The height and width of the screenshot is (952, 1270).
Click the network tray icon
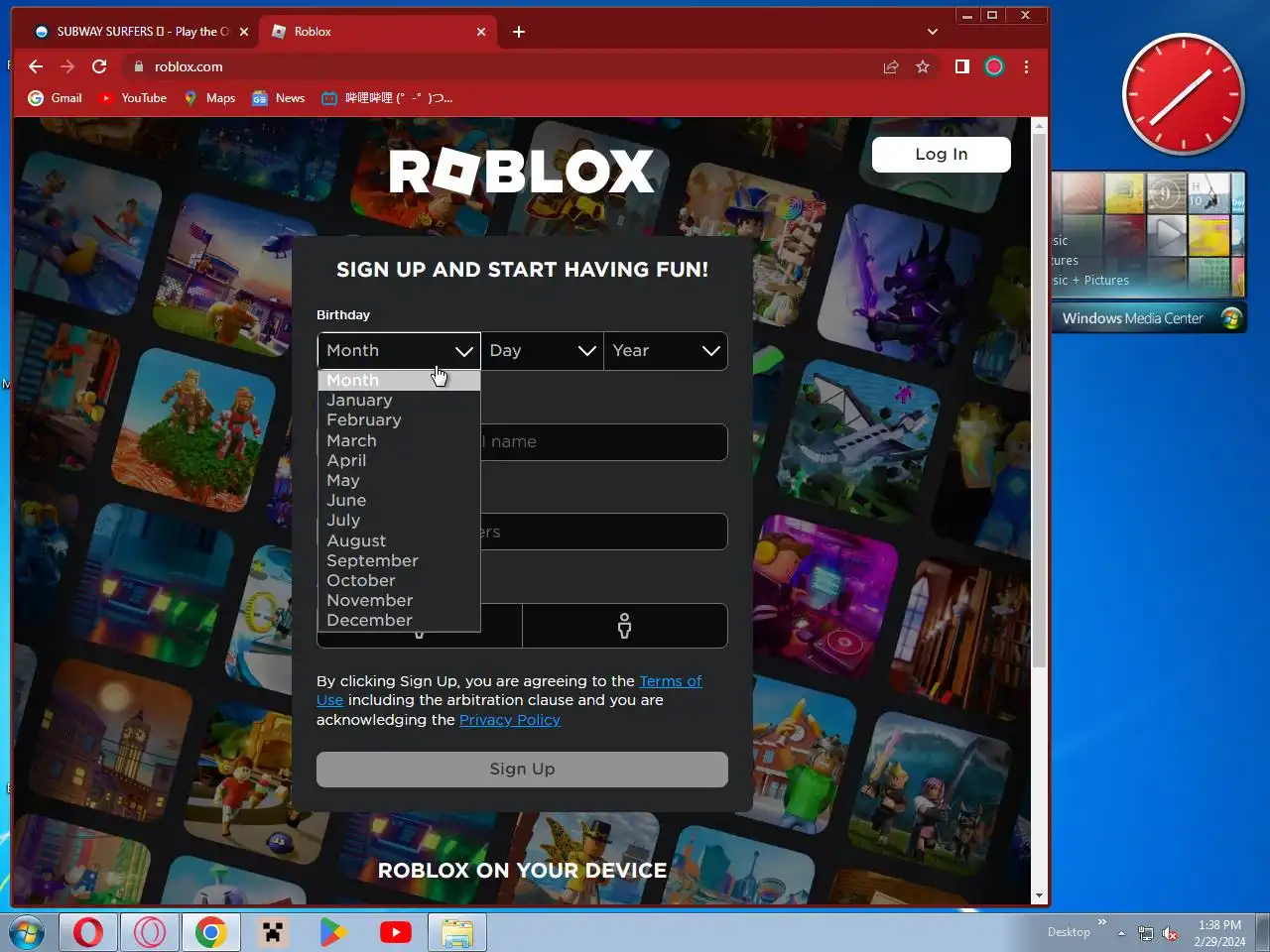[1146, 933]
